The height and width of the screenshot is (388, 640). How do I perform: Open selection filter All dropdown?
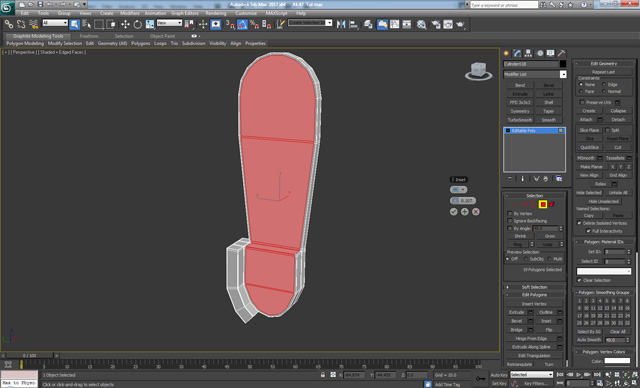[x=55, y=23]
